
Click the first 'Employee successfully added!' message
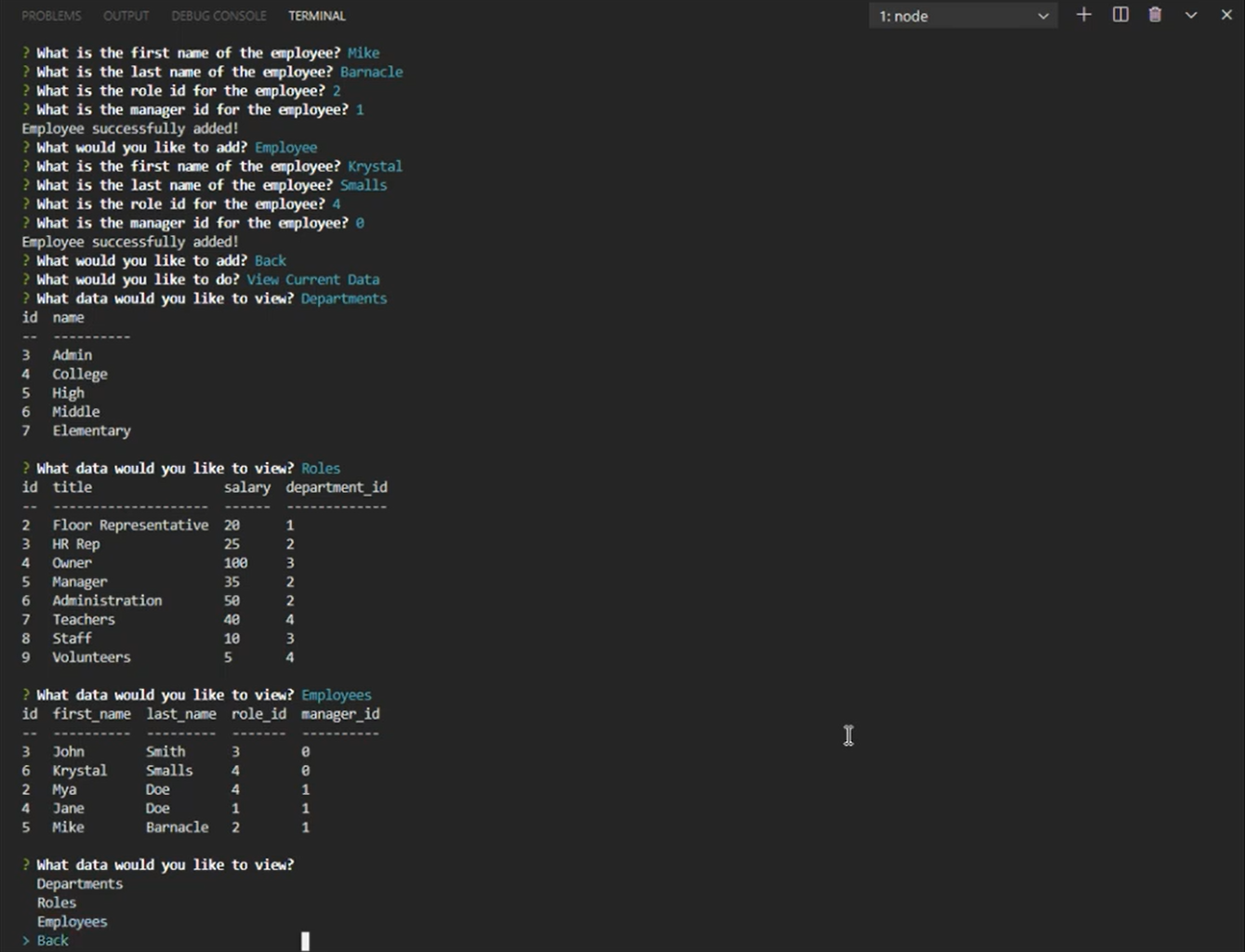130,128
